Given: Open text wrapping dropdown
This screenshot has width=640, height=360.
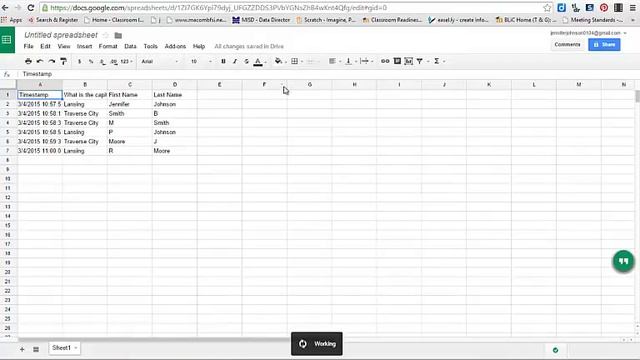Looking at the screenshot, I should [367, 61].
